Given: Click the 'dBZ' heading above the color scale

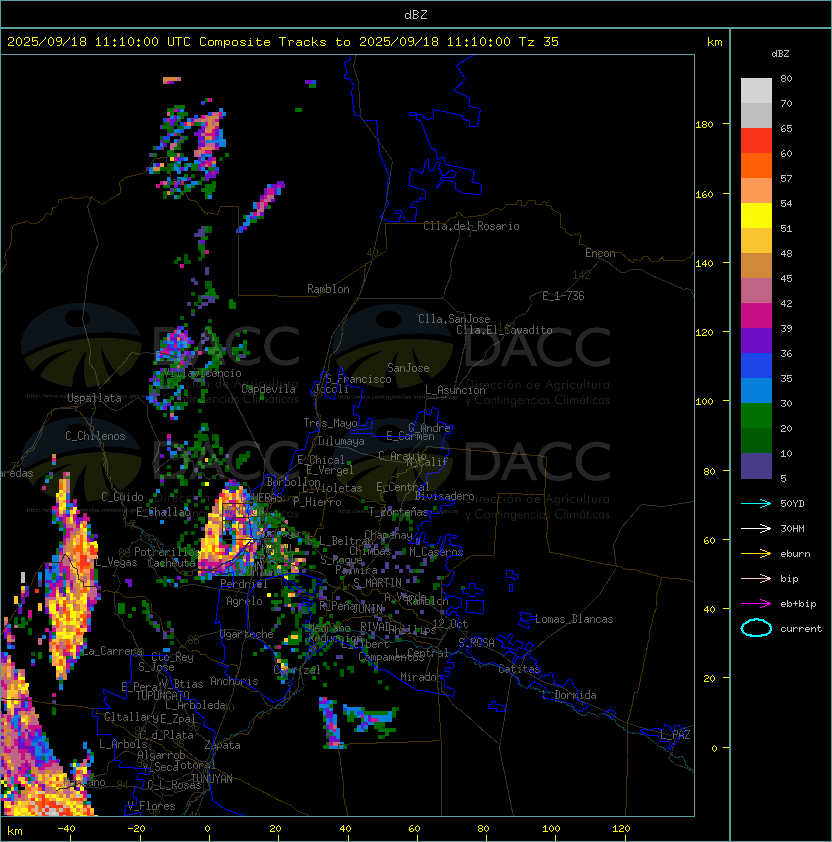Looking at the screenshot, I should click(780, 54).
